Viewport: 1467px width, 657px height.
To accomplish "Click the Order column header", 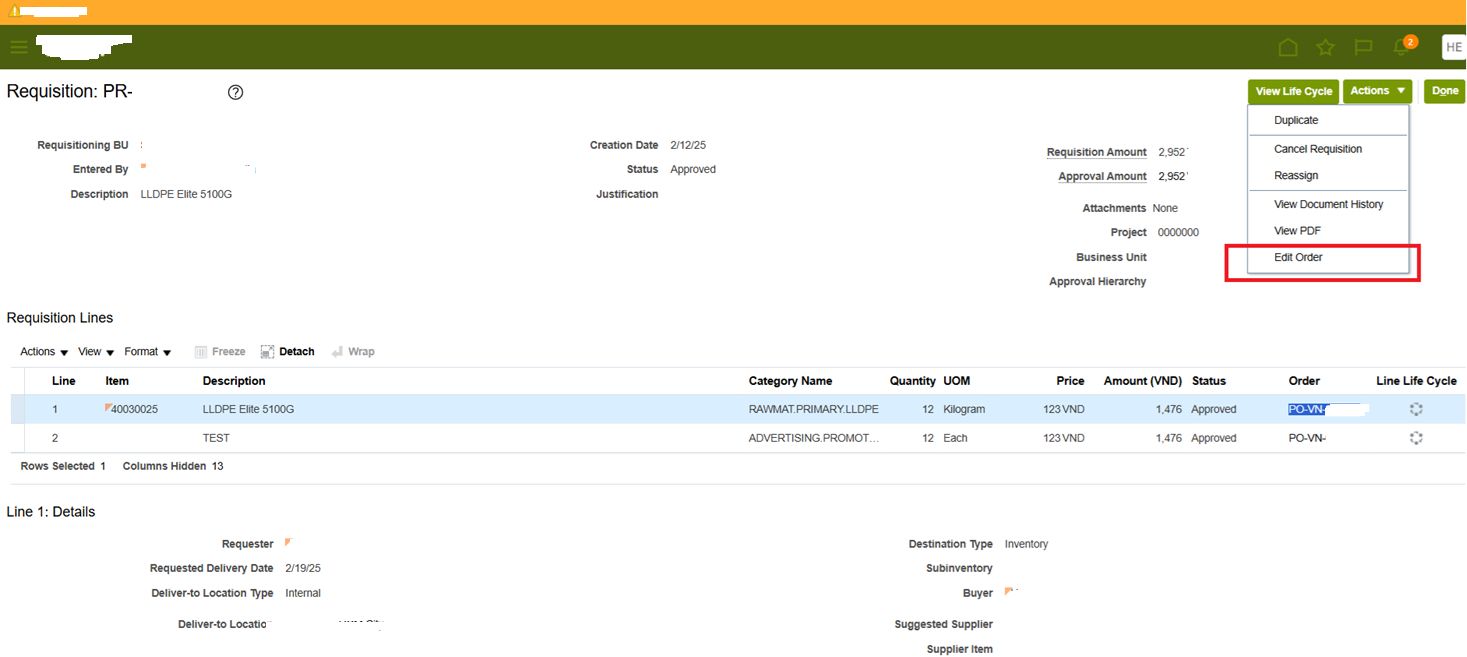I will point(1304,381).
